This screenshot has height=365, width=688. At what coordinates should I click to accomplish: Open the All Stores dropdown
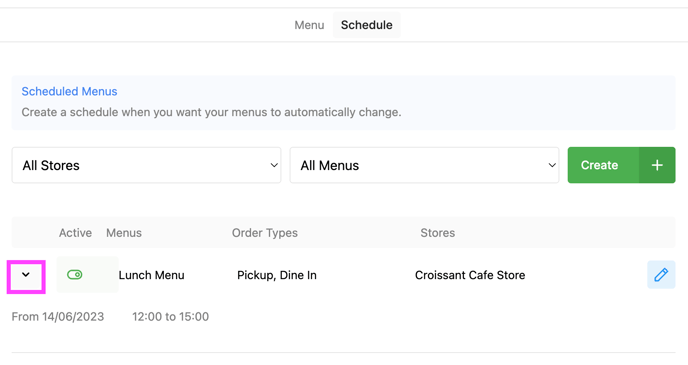(146, 165)
